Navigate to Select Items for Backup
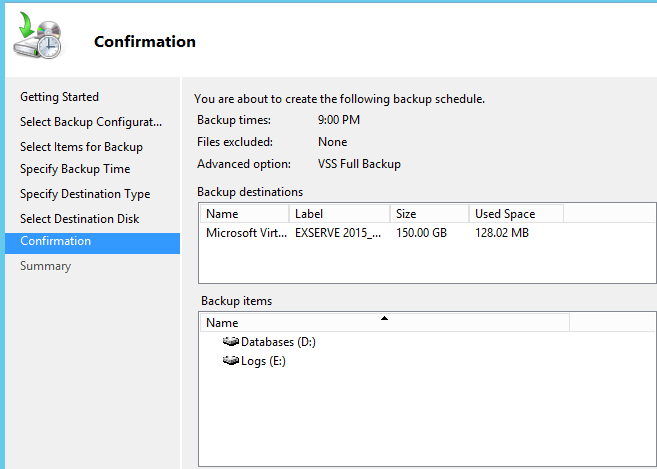The image size is (657, 469). pyautogui.click(x=81, y=147)
